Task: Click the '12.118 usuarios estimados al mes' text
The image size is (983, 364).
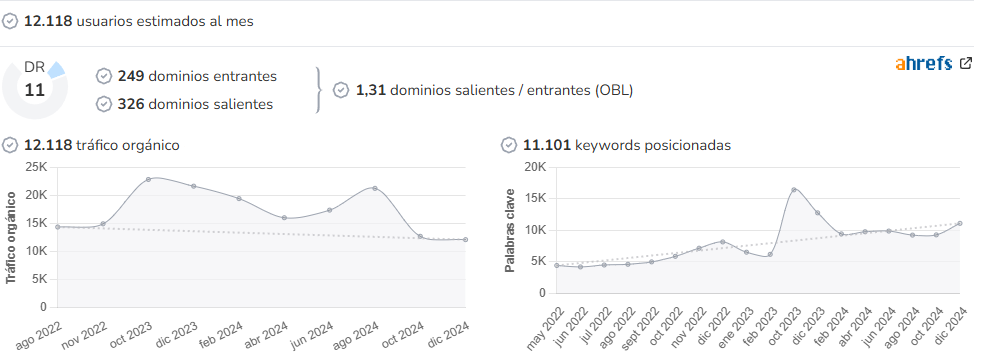Action: coord(139,21)
